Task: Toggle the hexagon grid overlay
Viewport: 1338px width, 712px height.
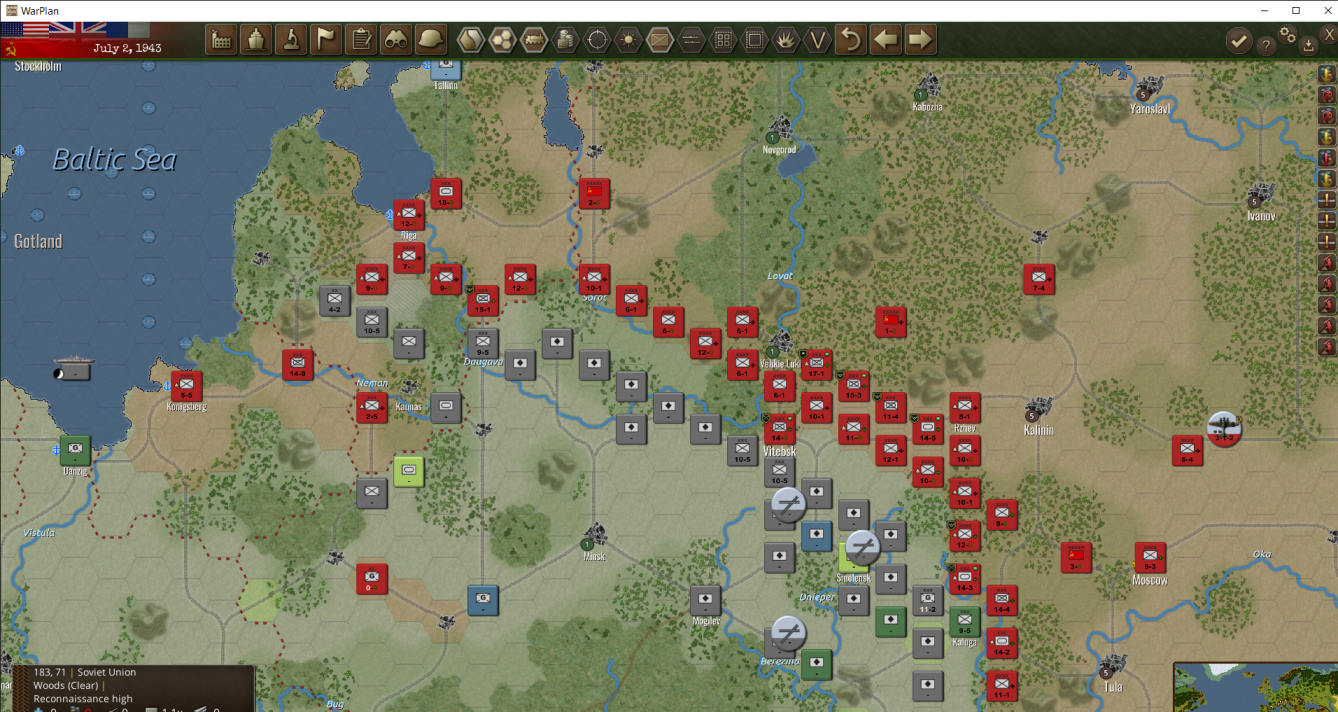Action: (504, 40)
